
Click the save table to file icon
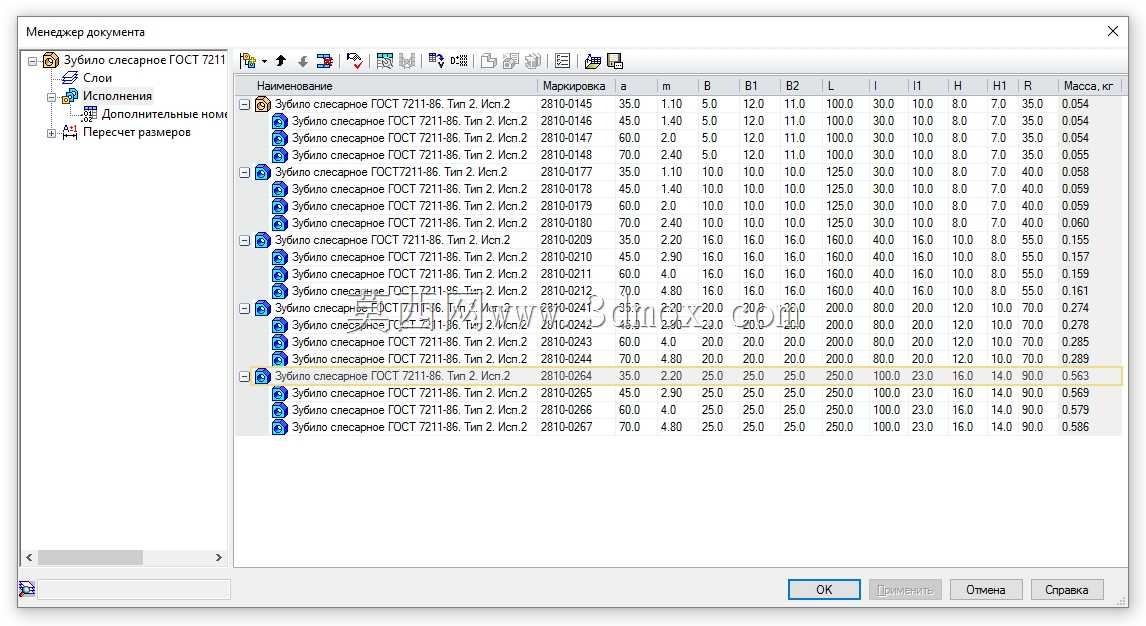point(615,61)
